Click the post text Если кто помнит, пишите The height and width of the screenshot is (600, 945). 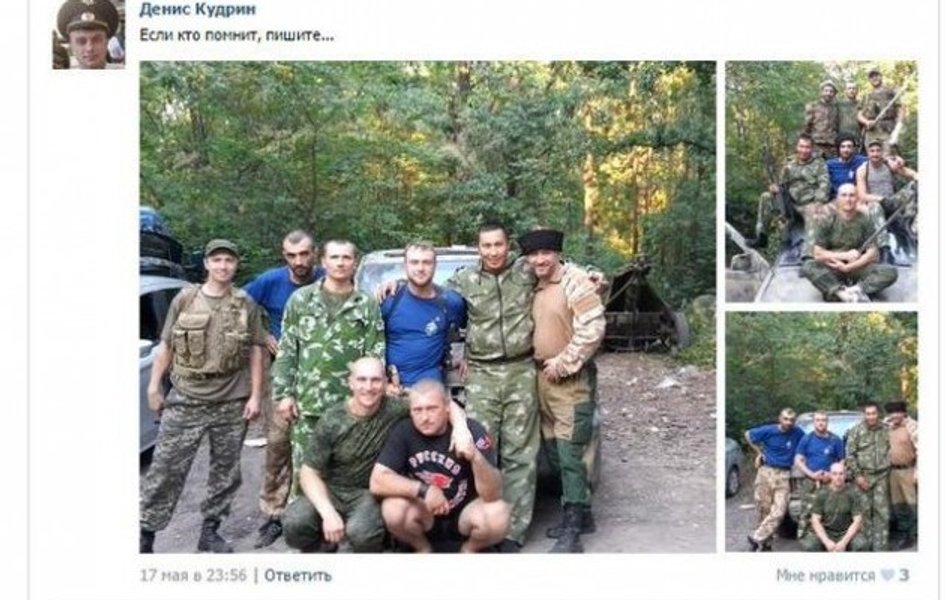(x=236, y=36)
